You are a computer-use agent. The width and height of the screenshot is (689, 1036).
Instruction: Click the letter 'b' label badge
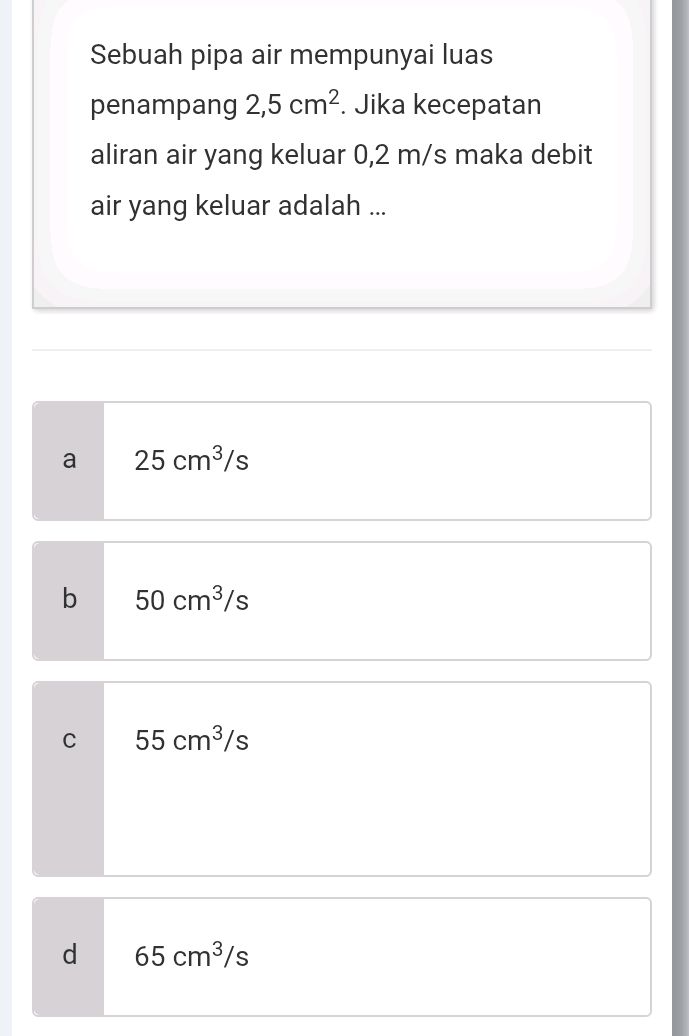68,600
